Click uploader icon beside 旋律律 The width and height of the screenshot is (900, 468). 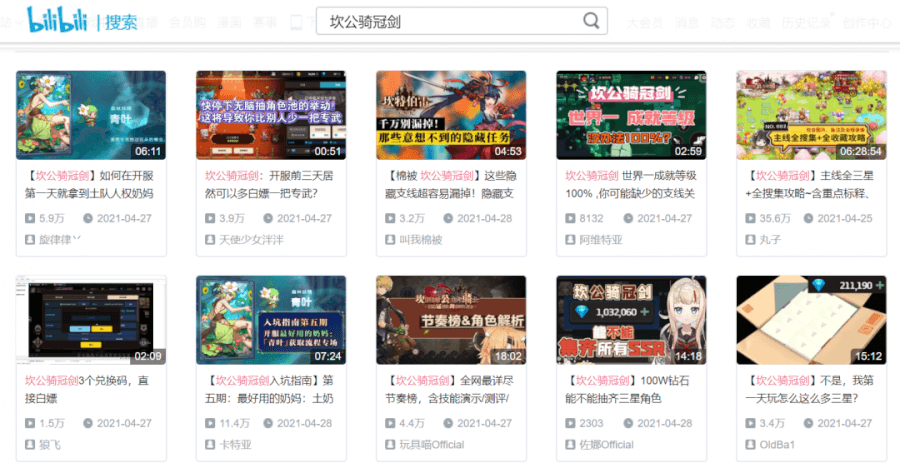(30, 240)
